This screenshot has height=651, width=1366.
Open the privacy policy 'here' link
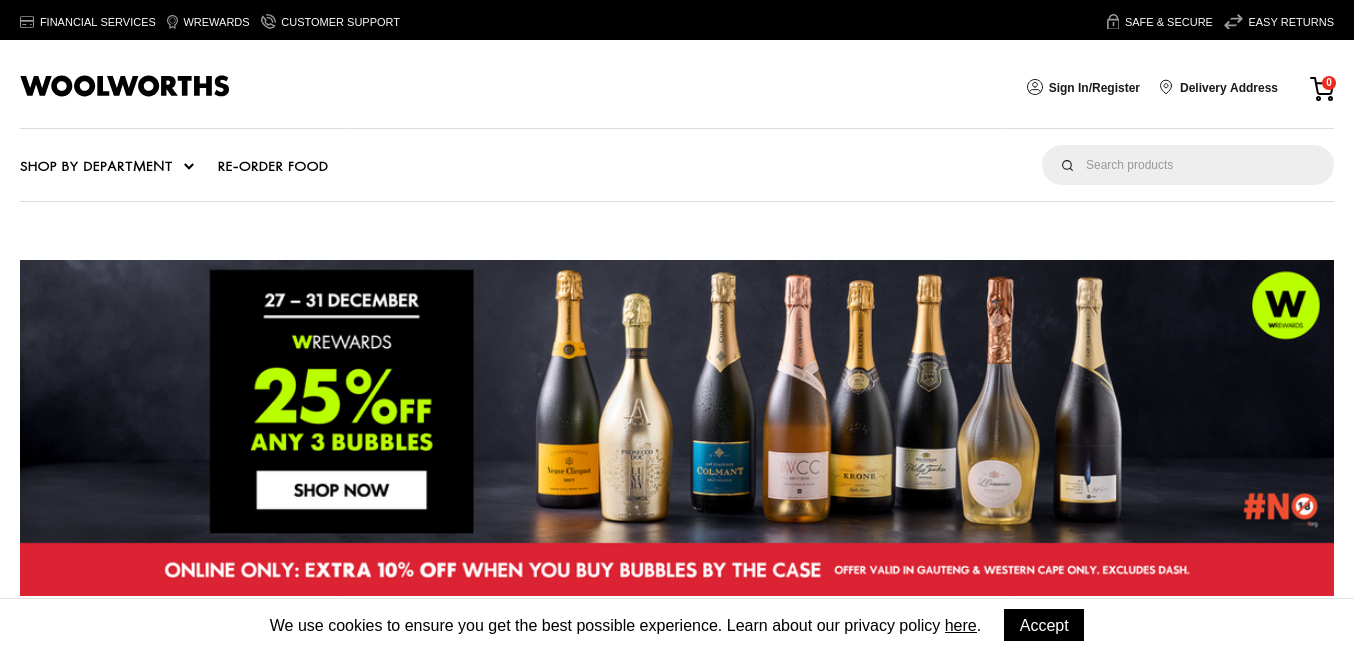point(961,626)
